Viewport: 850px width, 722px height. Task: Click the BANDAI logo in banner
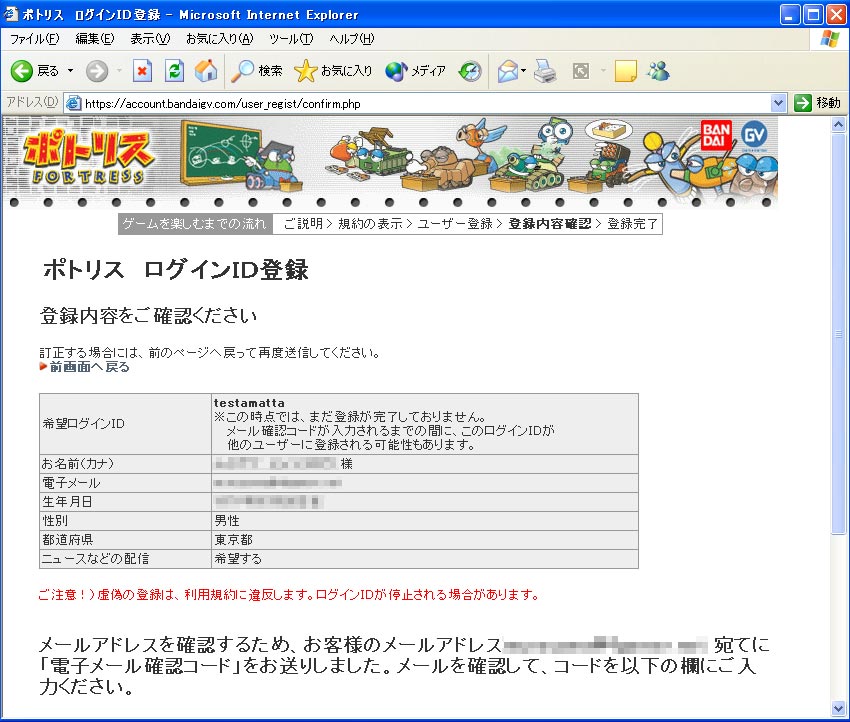click(x=717, y=135)
